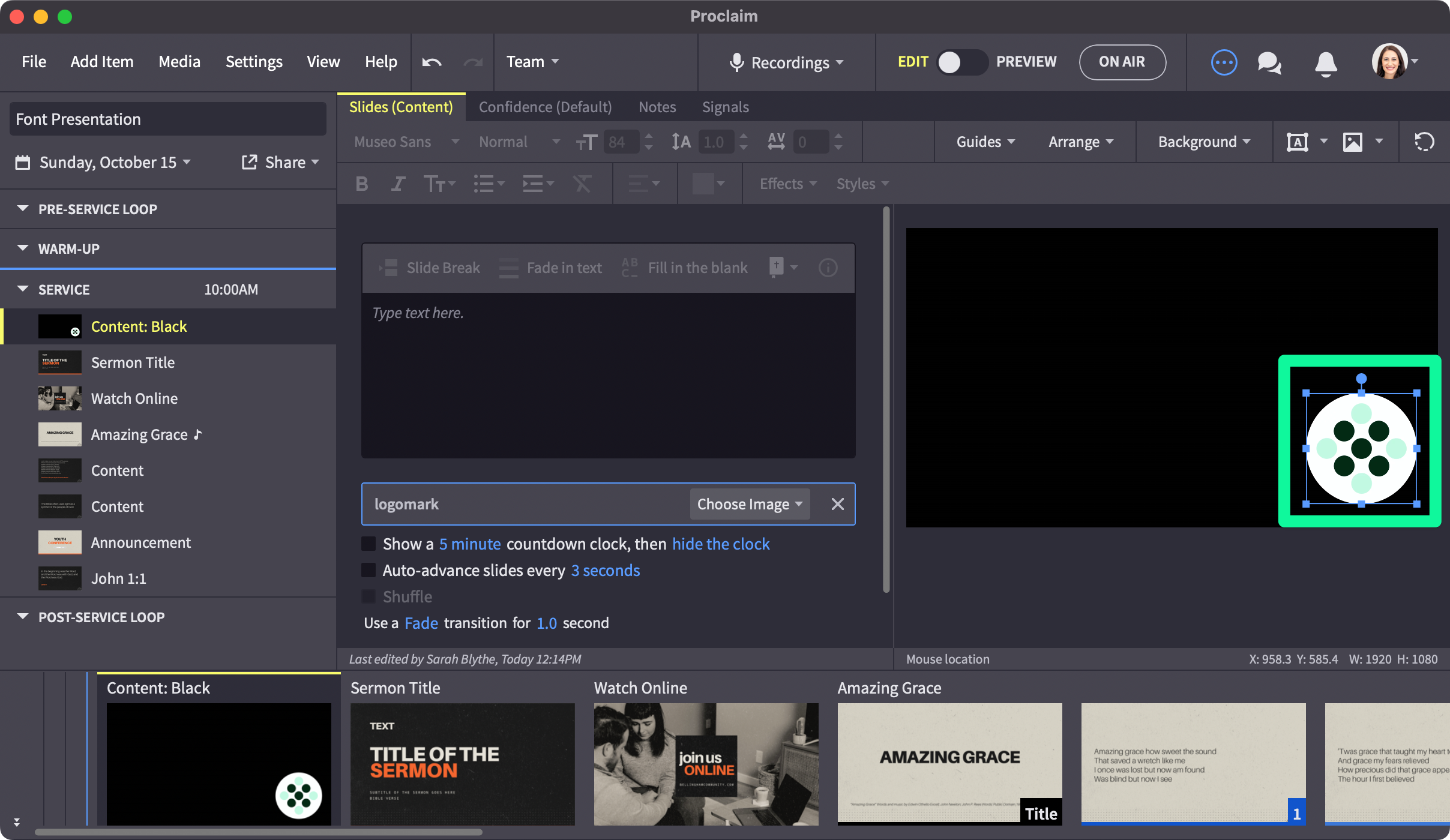Viewport: 1450px width, 840px height.
Task: Click the text box insert icon
Action: point(1297,142)
